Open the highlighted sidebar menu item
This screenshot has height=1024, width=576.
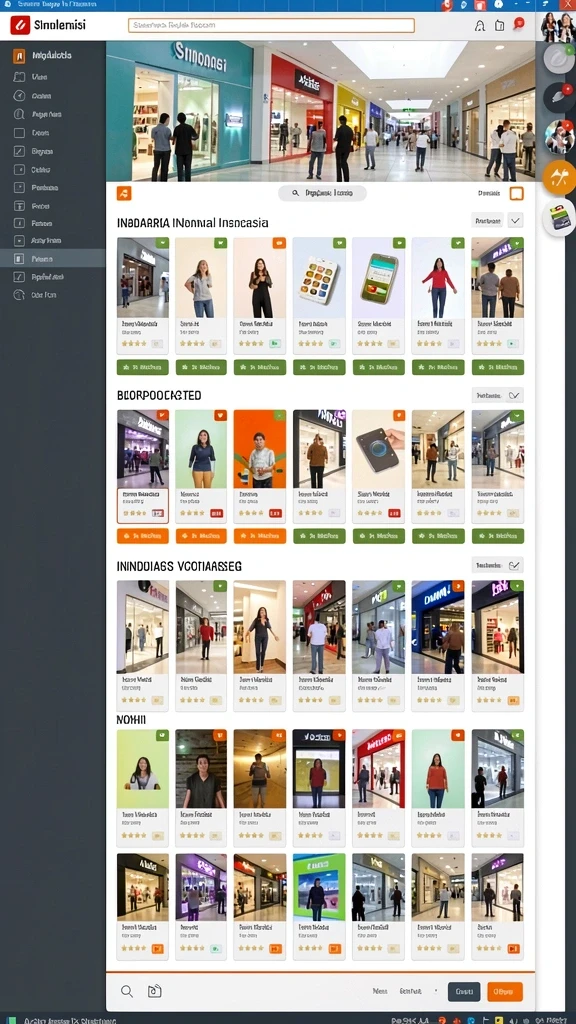[52, 259]
